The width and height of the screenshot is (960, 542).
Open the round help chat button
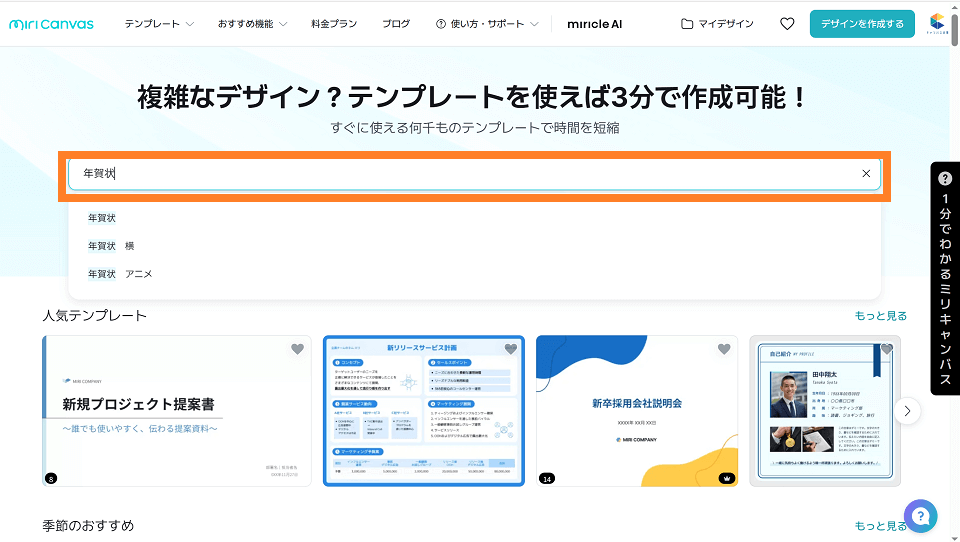click(x=920, y=516)
